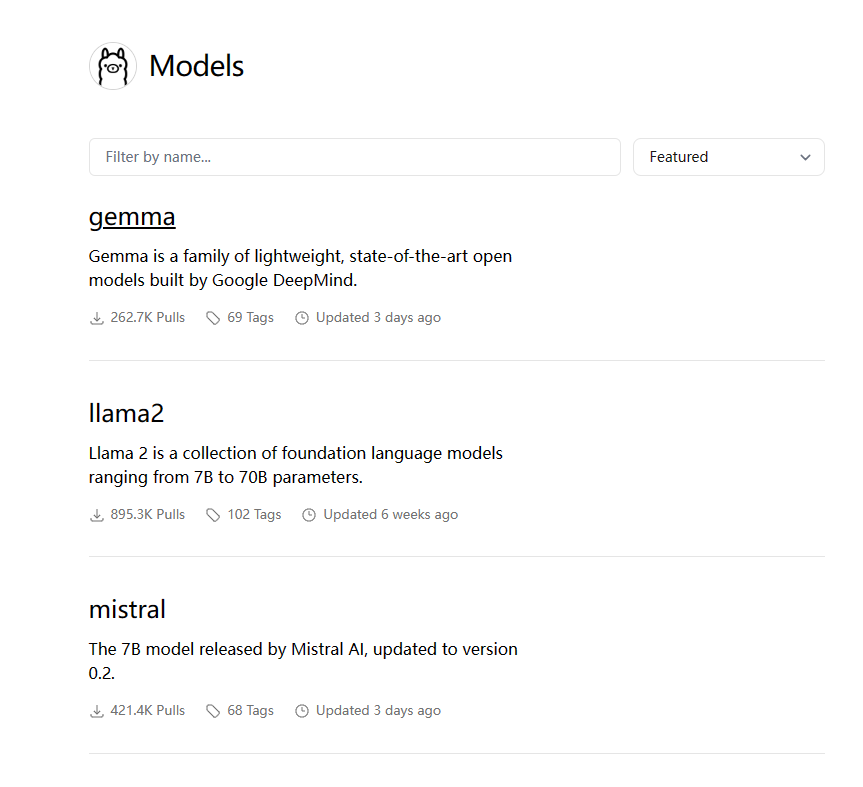Viewport: 863px width, 787px height.
Task: Click the clock icon for mistral's updated time
Action: pos(302,711)
